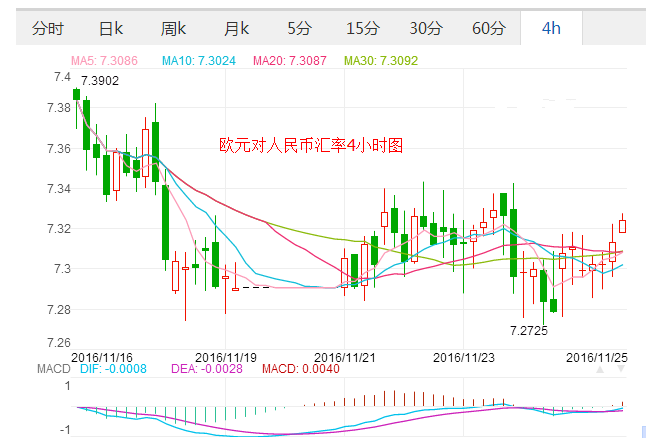Screen dimensions: 646x438
Task: Select the 15分 interval tab
Action: tap(362, 28)
